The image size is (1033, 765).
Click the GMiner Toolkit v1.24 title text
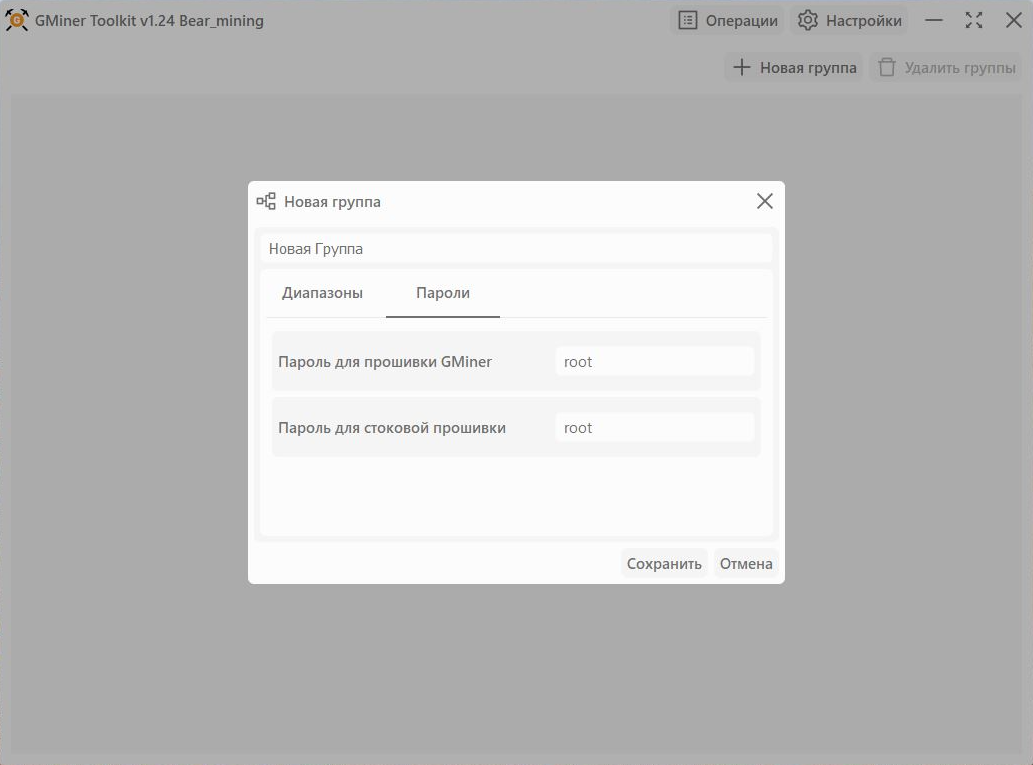(149, 20)
